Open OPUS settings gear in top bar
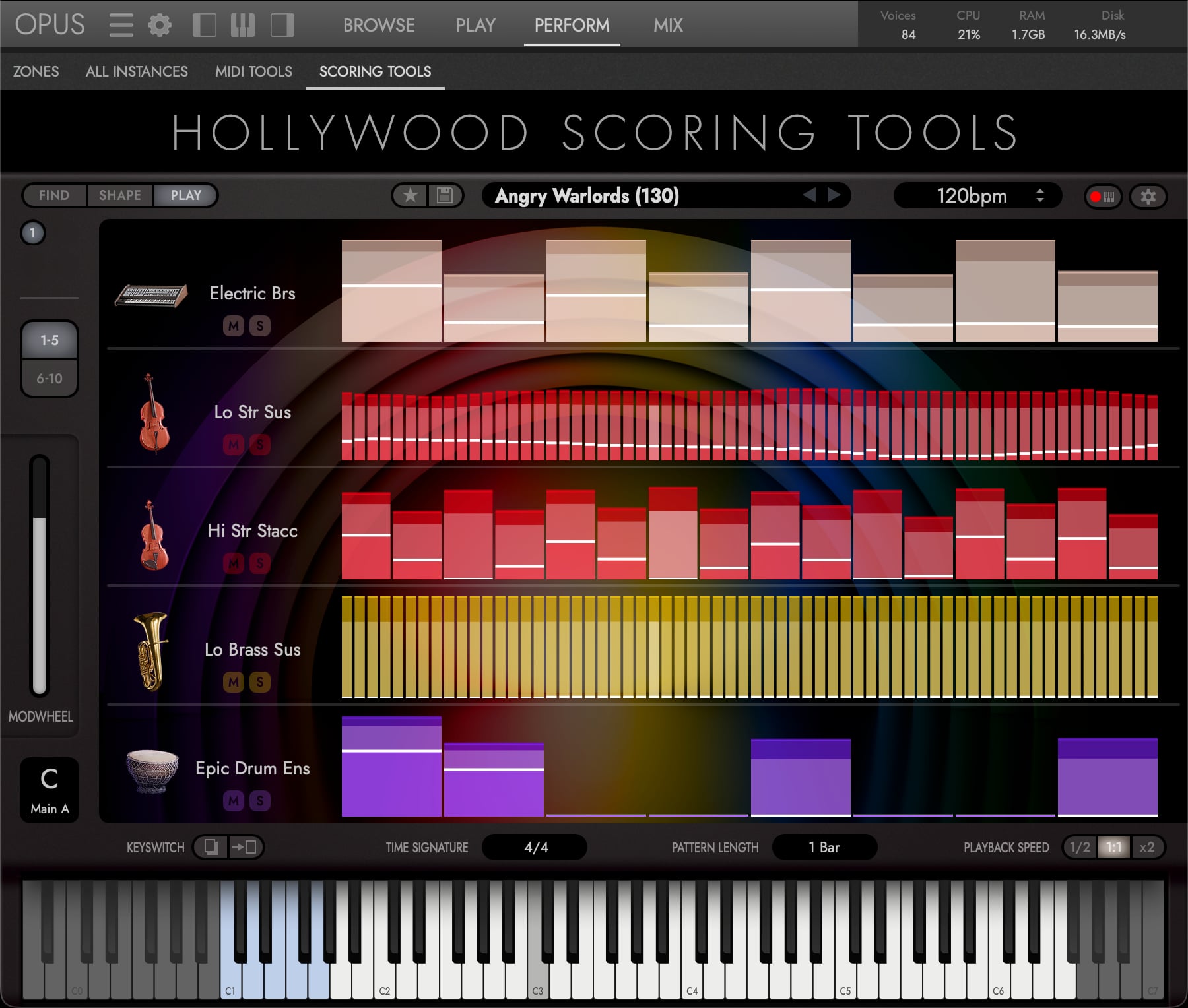The height and width of the screenshot is (1008, 1188). click(x=160, y=26)
